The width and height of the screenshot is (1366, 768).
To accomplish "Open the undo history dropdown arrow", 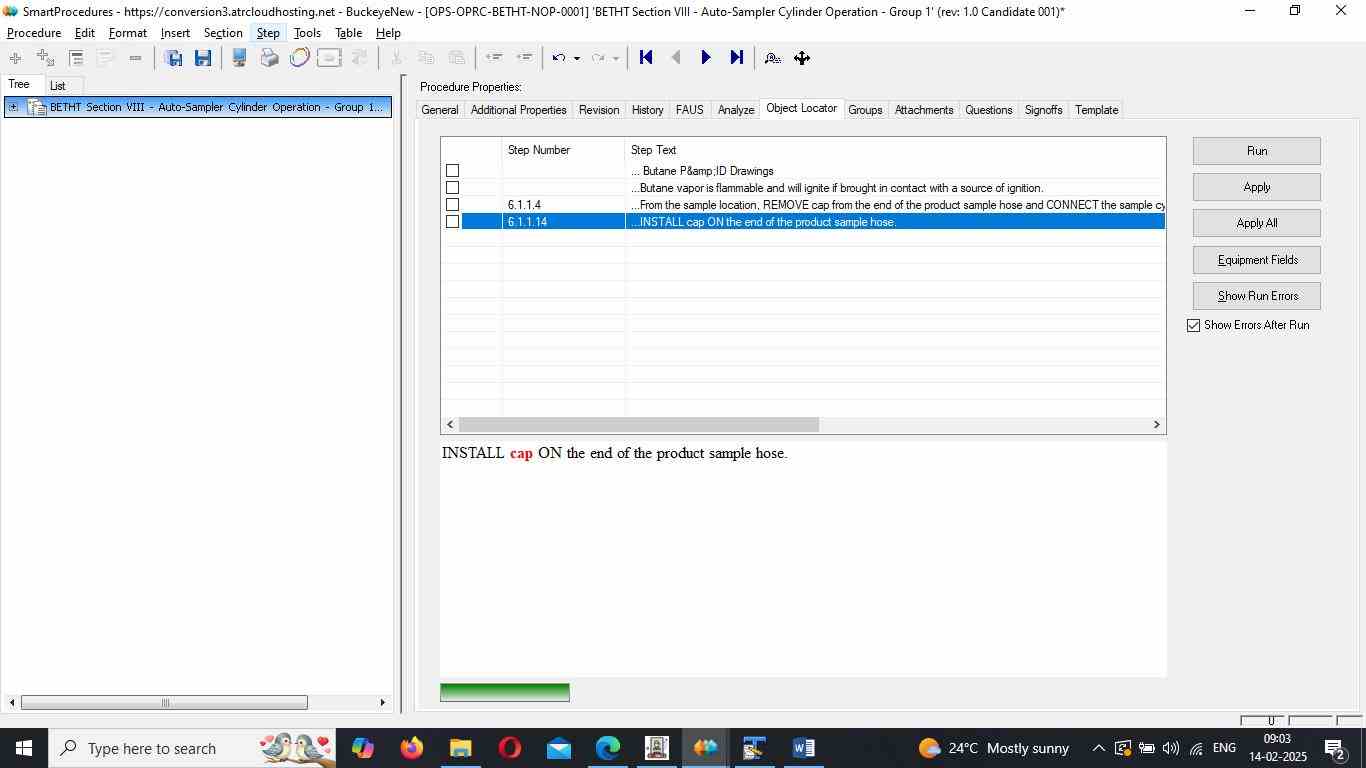I will (577, 58).
